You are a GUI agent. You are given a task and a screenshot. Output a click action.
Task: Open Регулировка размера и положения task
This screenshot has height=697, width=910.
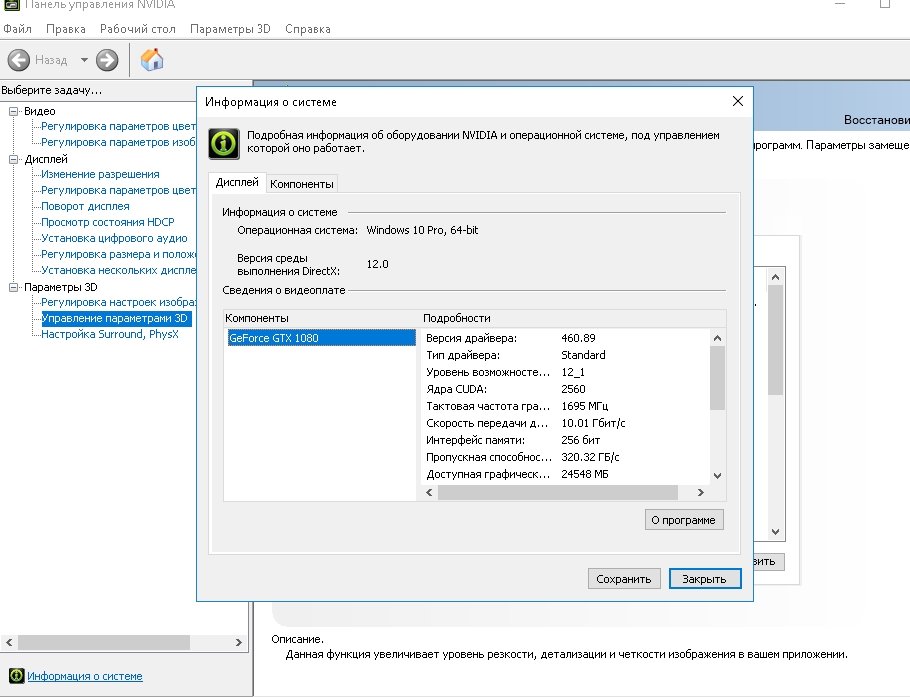point(118,254)
